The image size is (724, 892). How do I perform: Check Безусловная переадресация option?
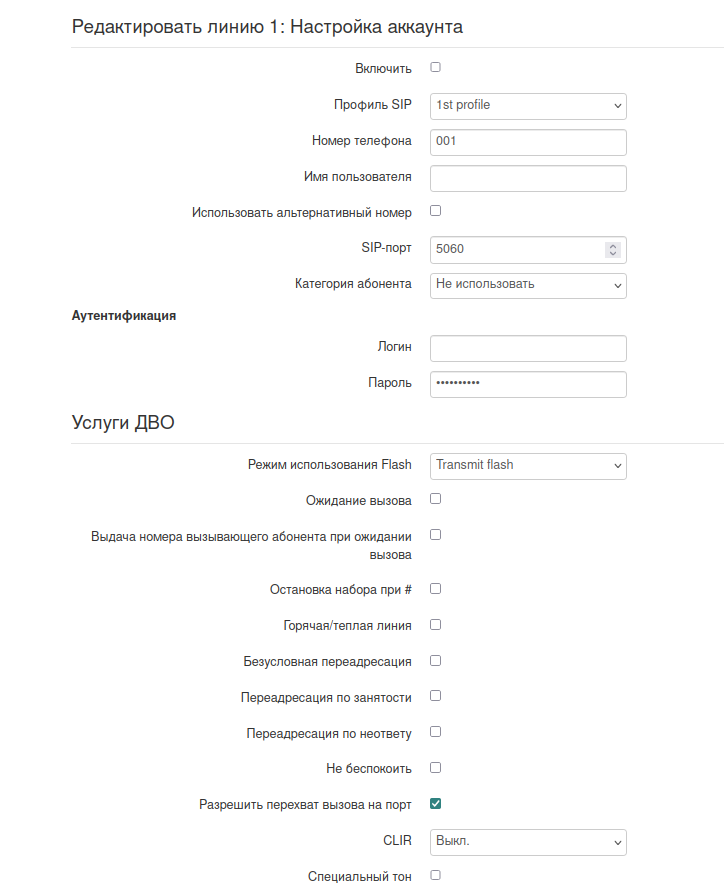click(435, 661)
